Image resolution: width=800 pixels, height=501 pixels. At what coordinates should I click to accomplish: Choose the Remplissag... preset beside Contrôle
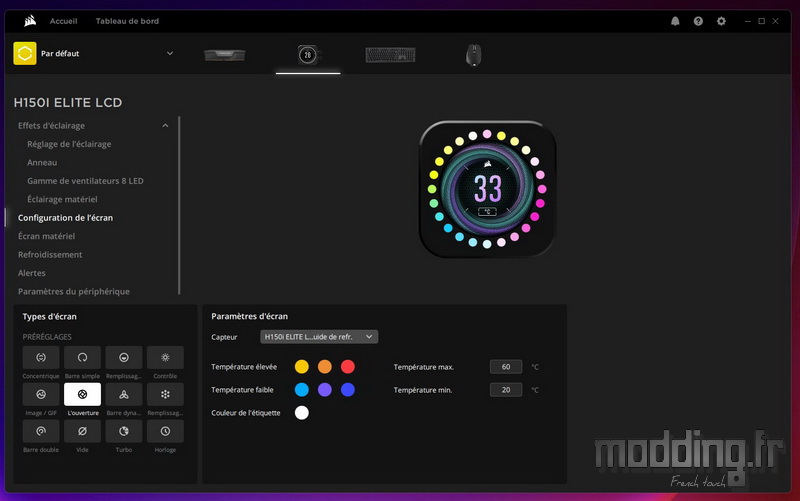[123, 357]
